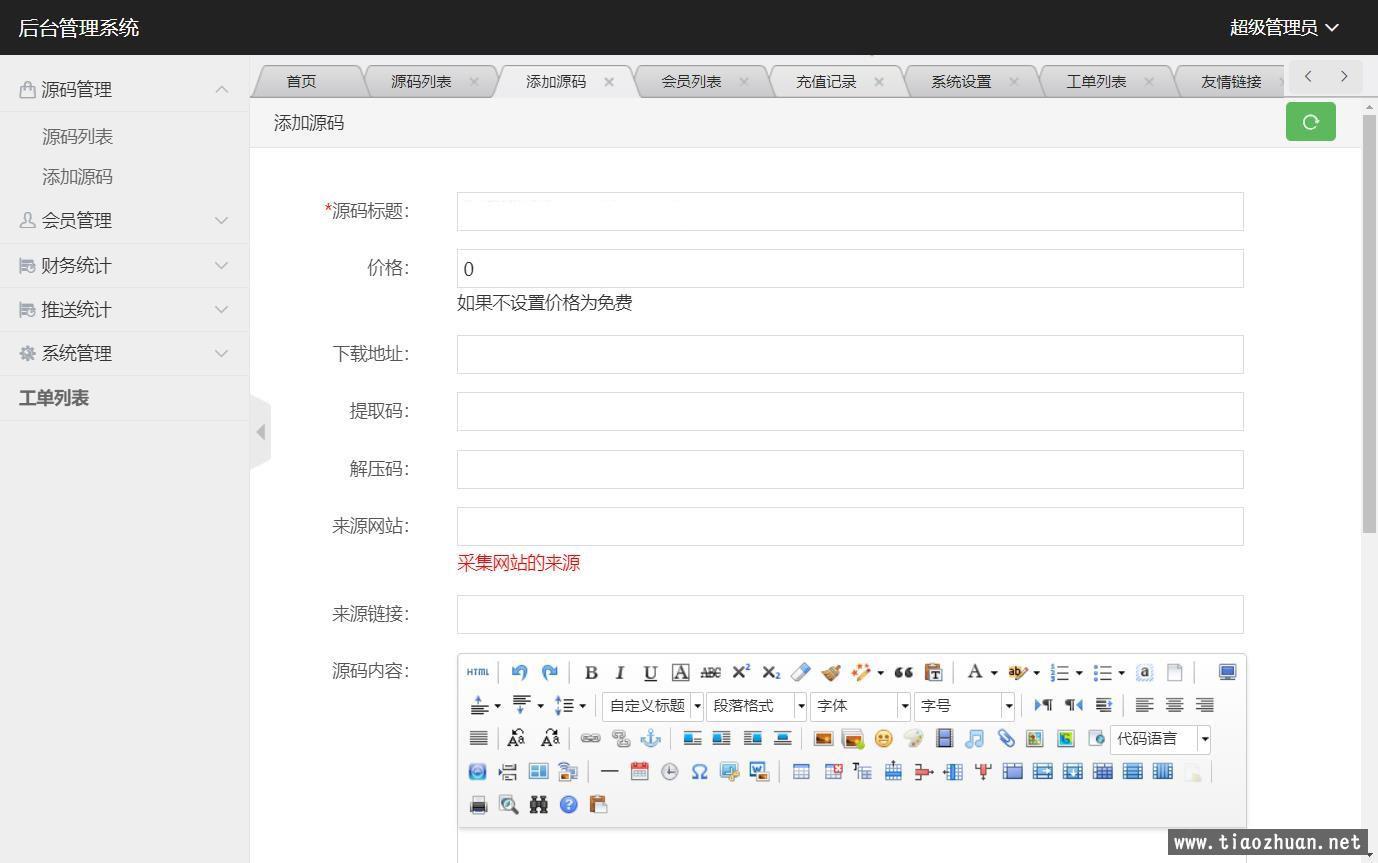
Task: Switch editor to HTML source mode
Action: coord(478,673)
